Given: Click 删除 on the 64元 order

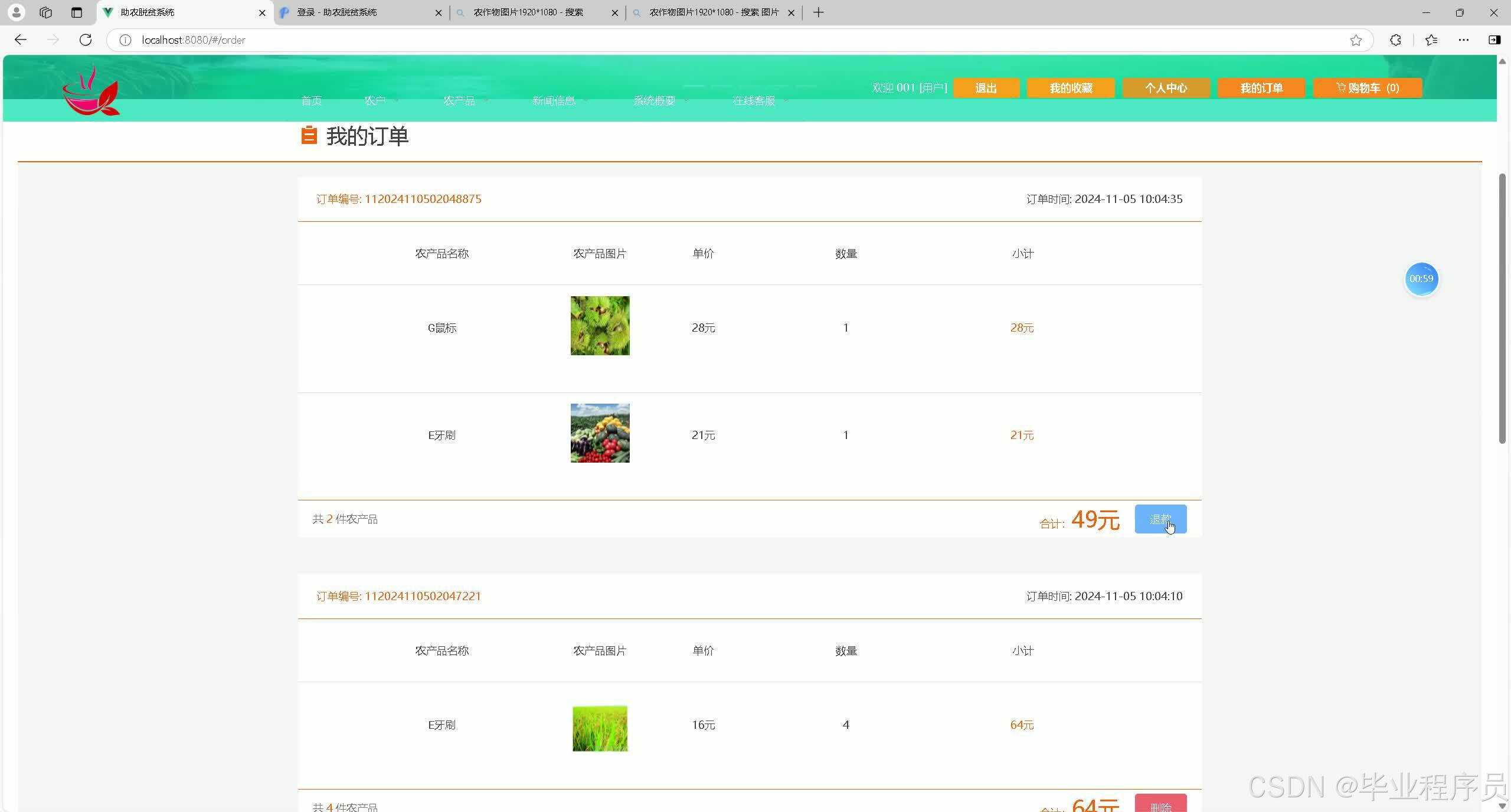Looking at the screenshot, I should pos(1160,803).
